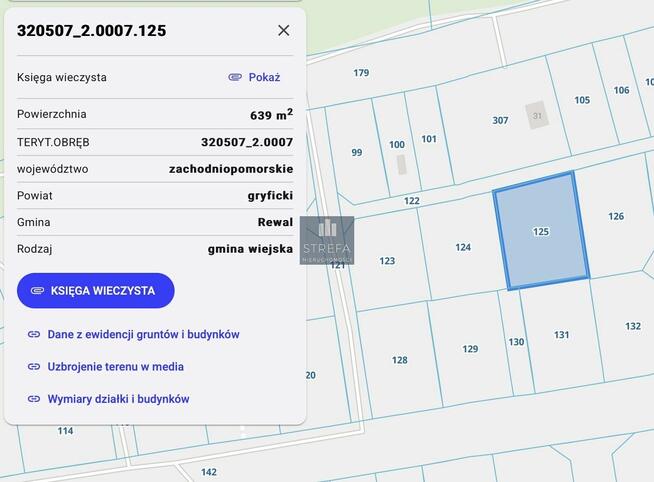Image resolution: width=654 pixels, height=482 pixels.
Task: Click link icon beside Uzbrojenie terenu
Action: coord(34,367)
